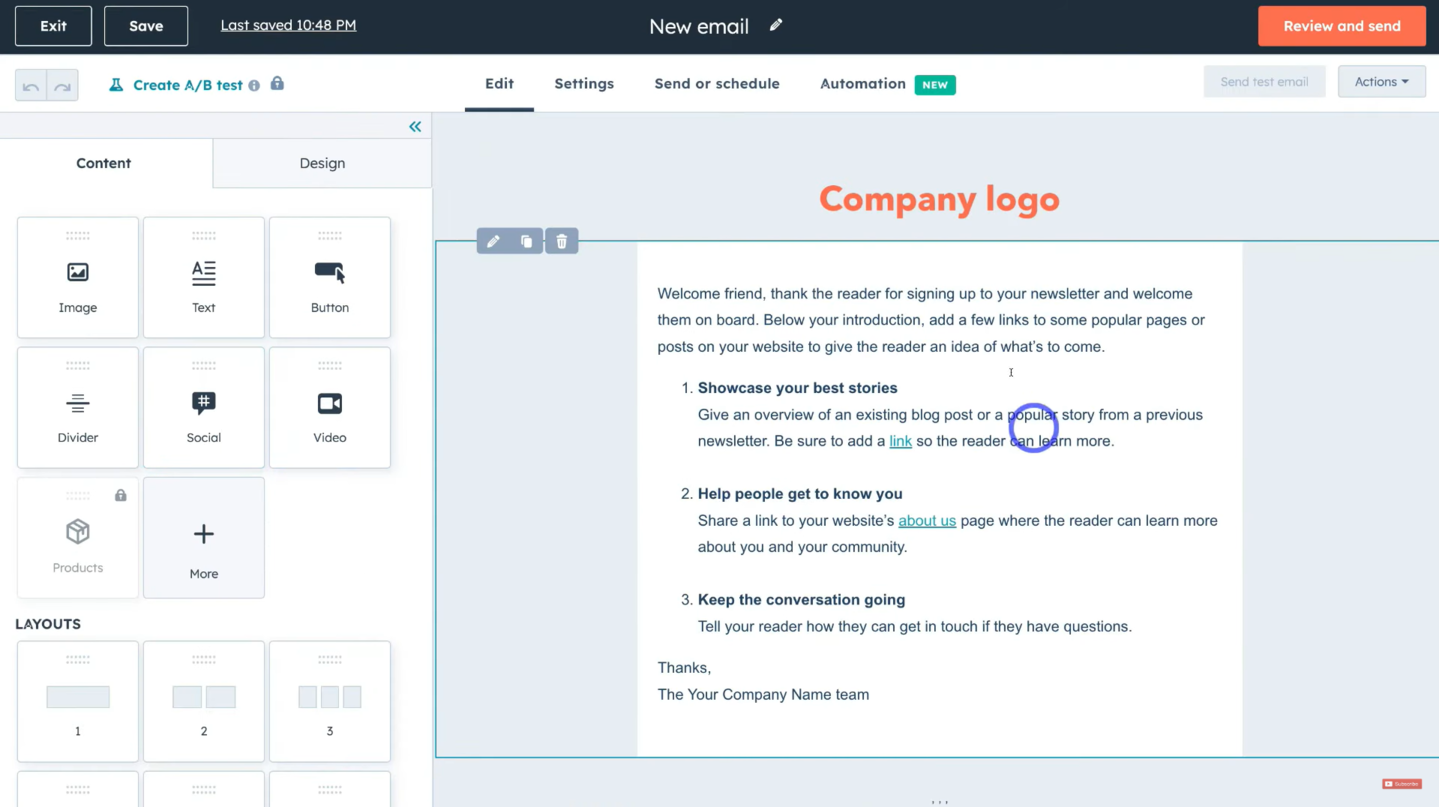Click the LAYOUTS section heading
This screenshot has height=807, width=1439.
point(48,624)
